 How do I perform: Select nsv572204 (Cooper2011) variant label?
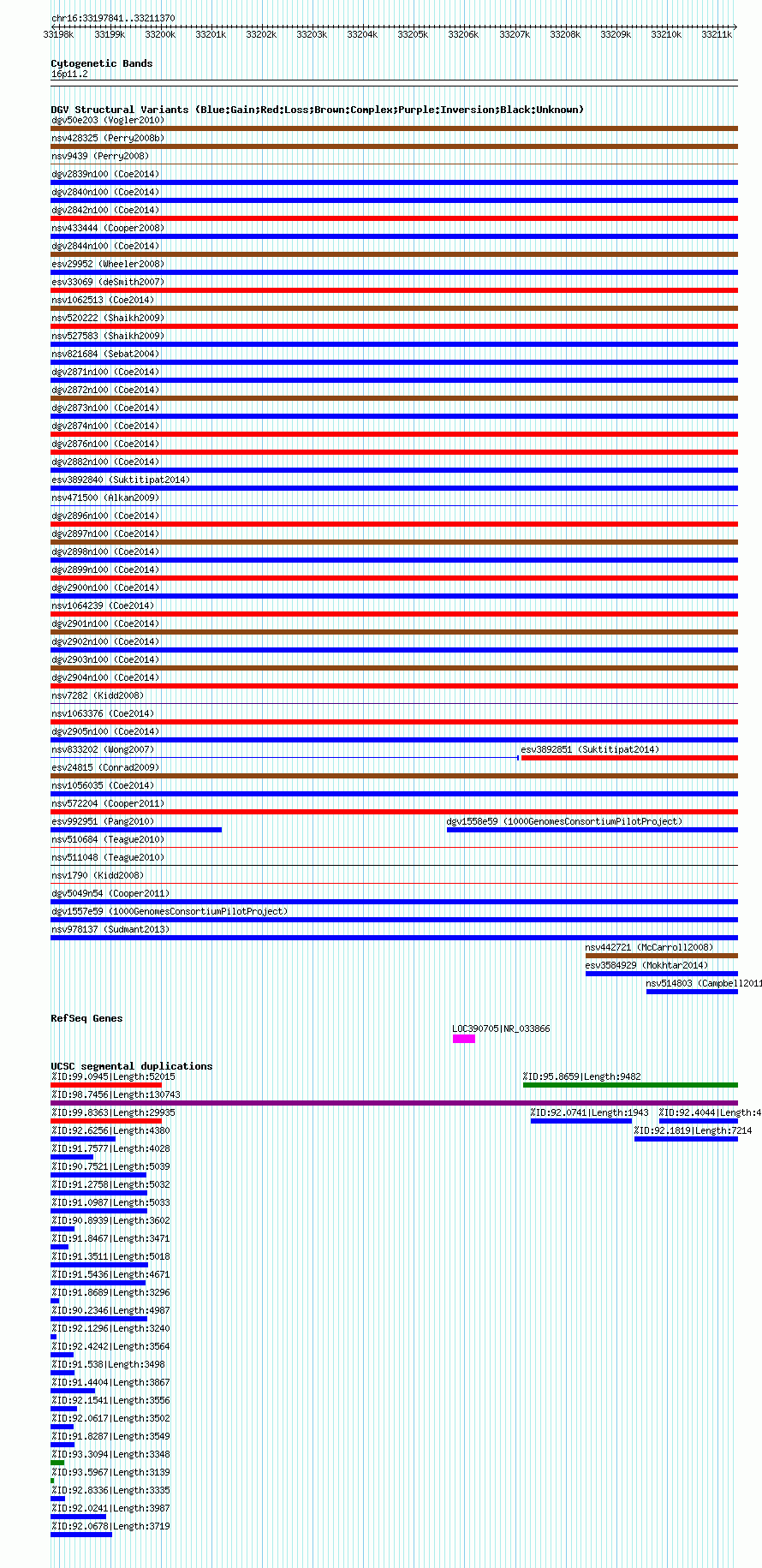point(108,803)
